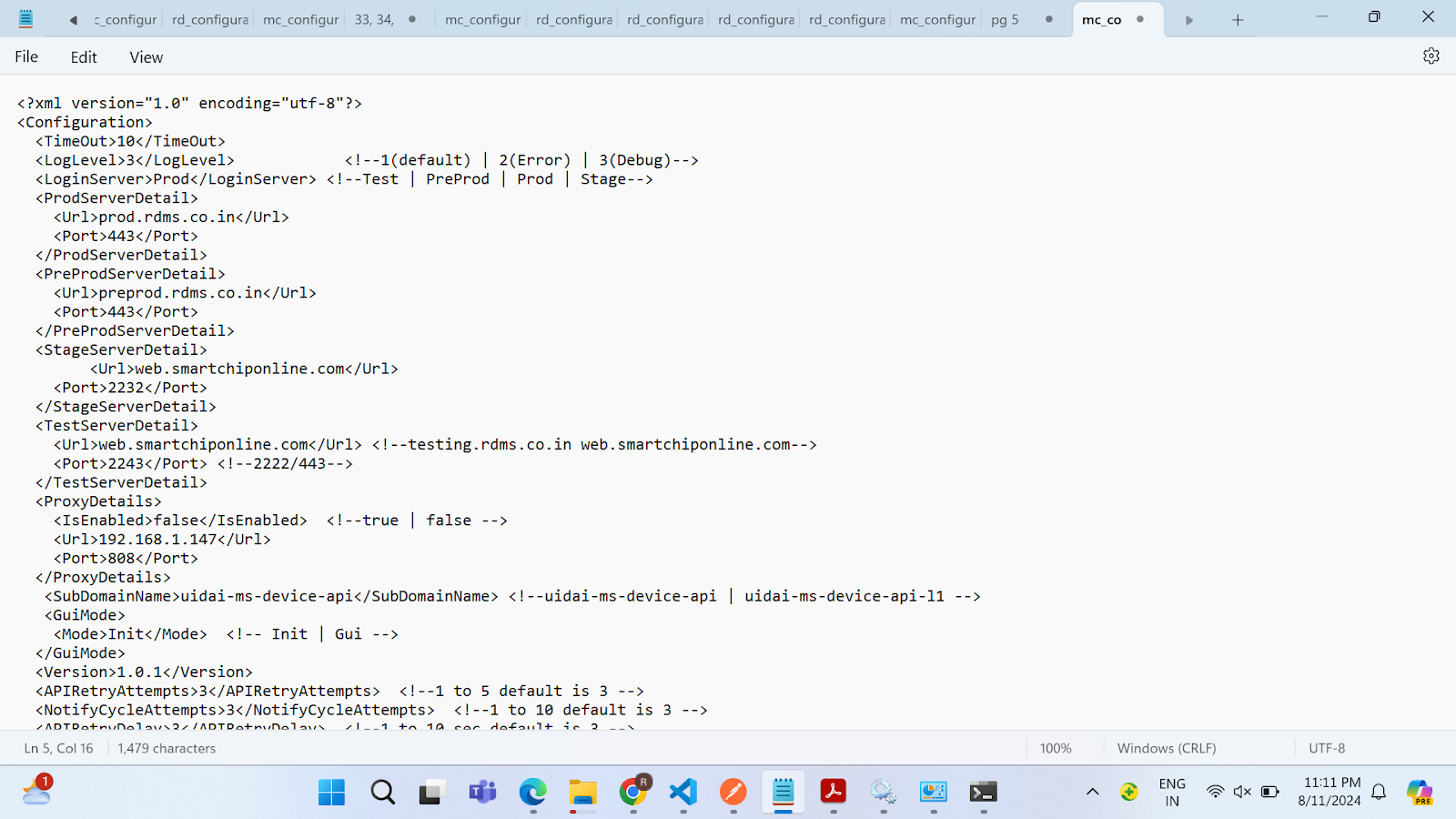Click the battery tray icon
1456x819 pixels.
tap(1270, 792)
